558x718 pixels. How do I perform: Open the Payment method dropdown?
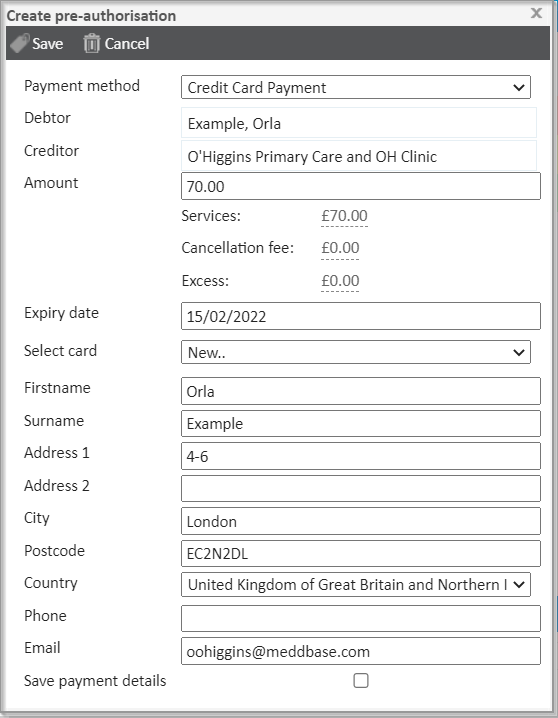[x=356, y=87]
